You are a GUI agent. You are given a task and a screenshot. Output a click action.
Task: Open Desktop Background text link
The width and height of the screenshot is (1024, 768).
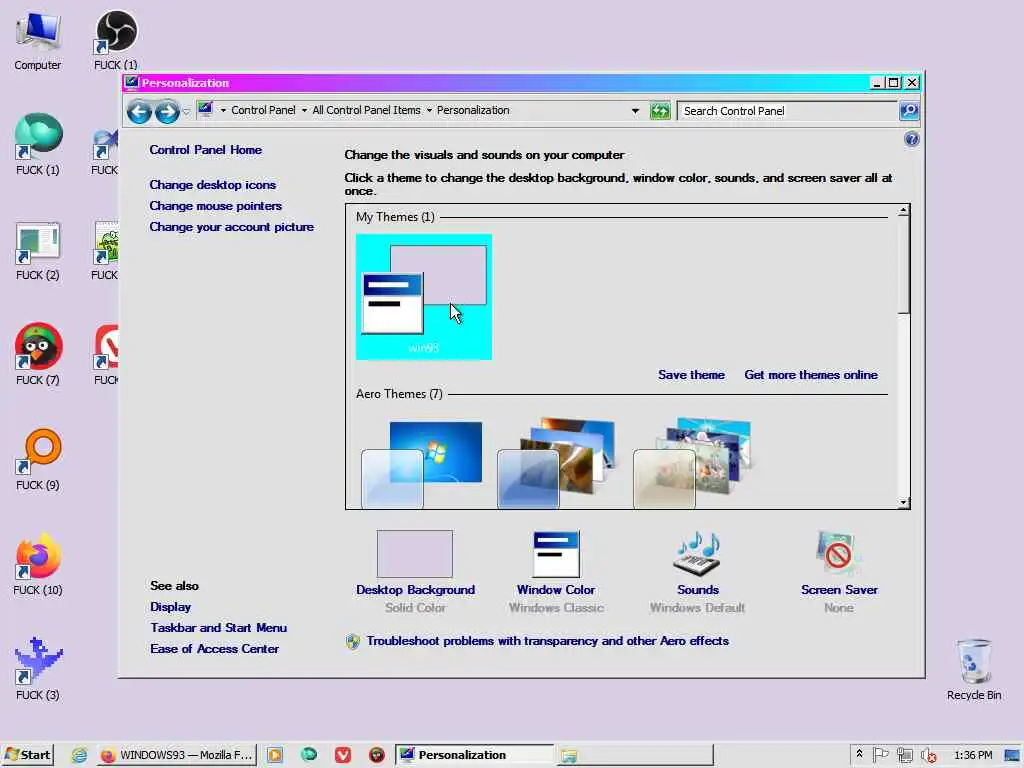[415, 590]
